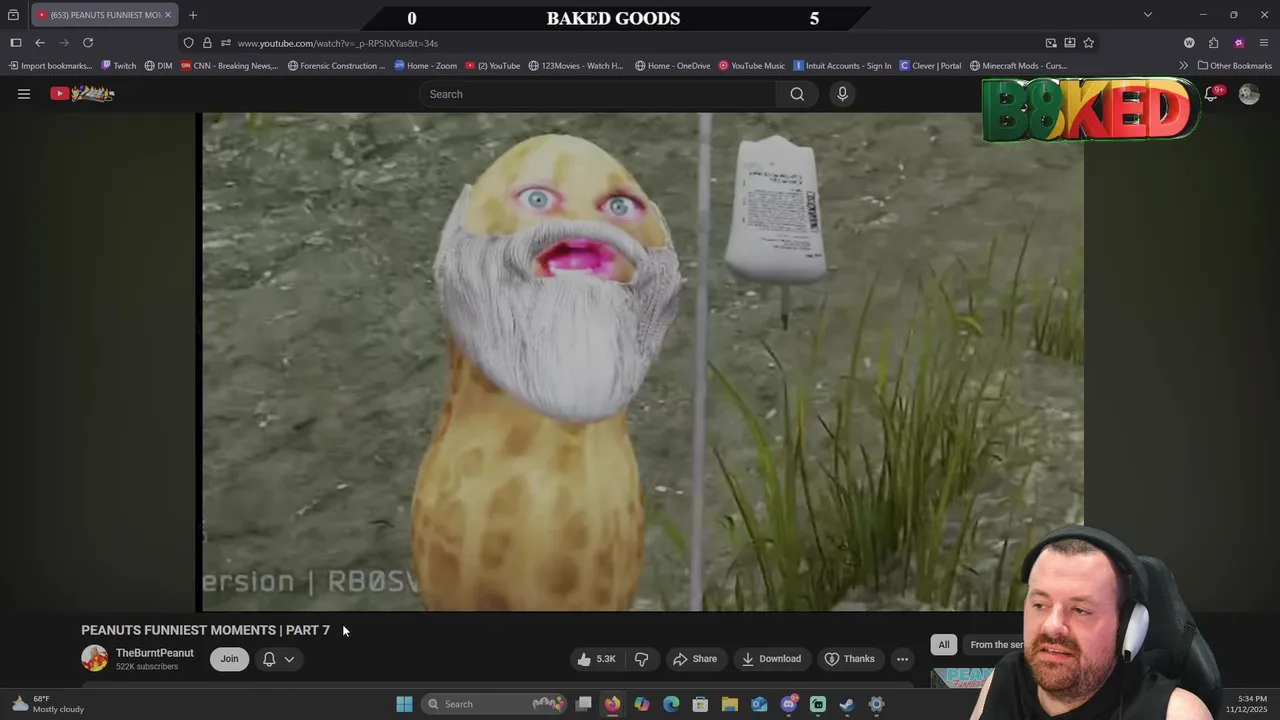Viewport: 1280px width, 720px height.
Task: Like the video (5.3K thumbs up)
Action: [596, 659]
